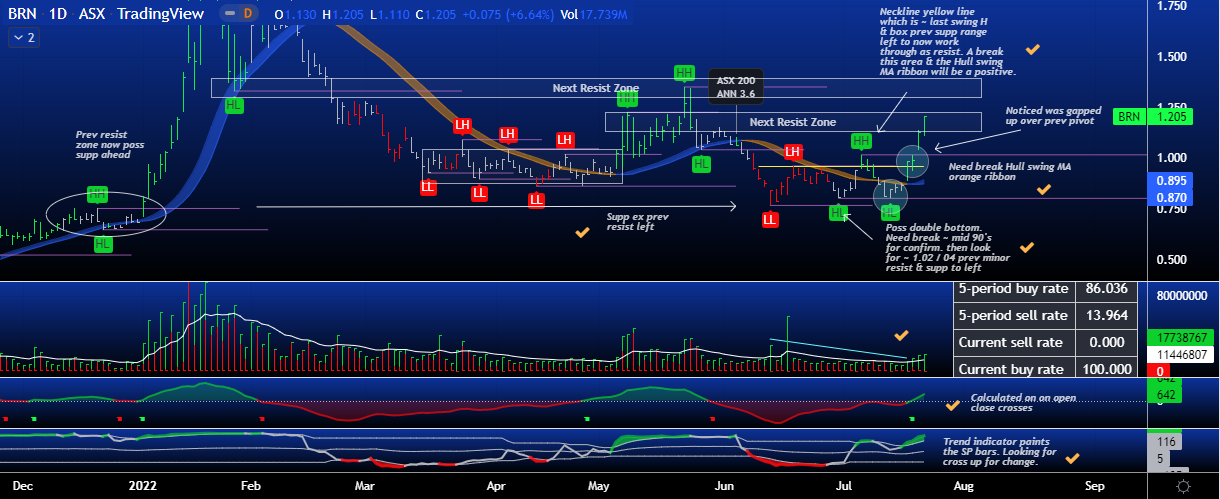Screen dimensions: 1220x499
Task: Open chart settings gear icon
Action: pyautogui.click(x=1184, y=486)
